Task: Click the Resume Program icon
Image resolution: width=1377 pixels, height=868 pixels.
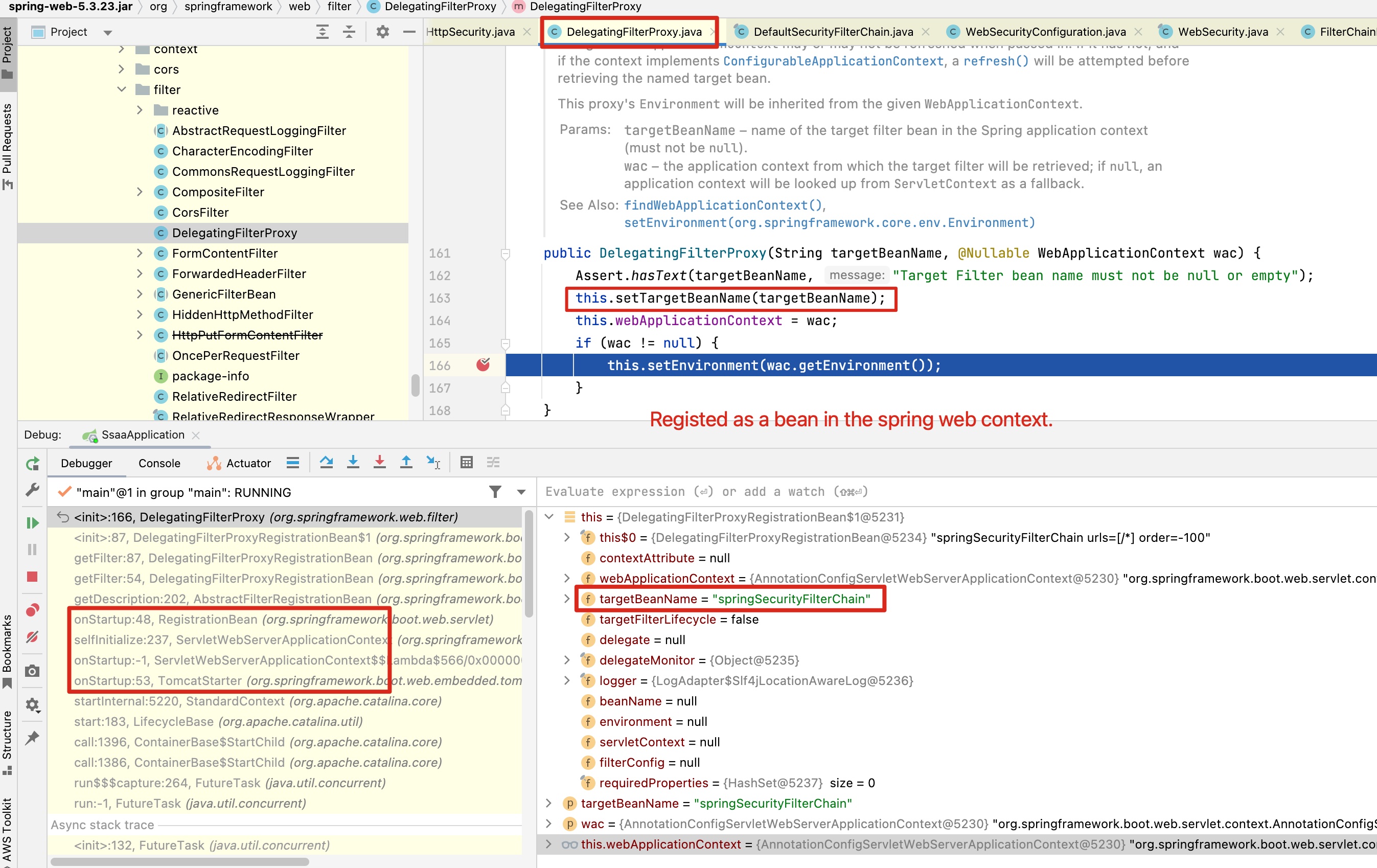Action: tap(33, 522)
